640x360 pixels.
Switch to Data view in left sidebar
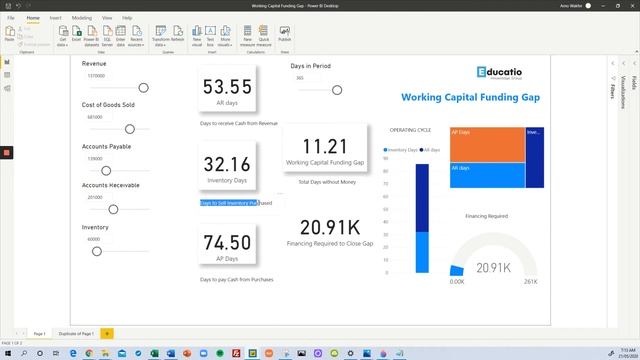7,75
